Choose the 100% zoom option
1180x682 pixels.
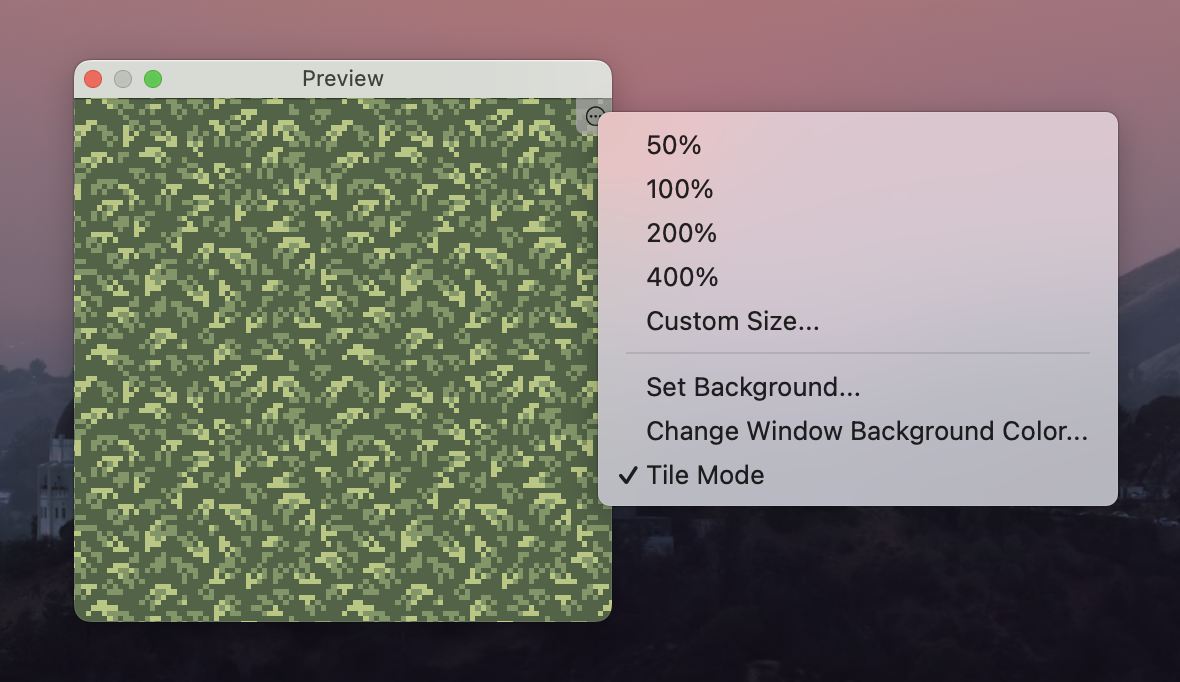click(680, 189)
